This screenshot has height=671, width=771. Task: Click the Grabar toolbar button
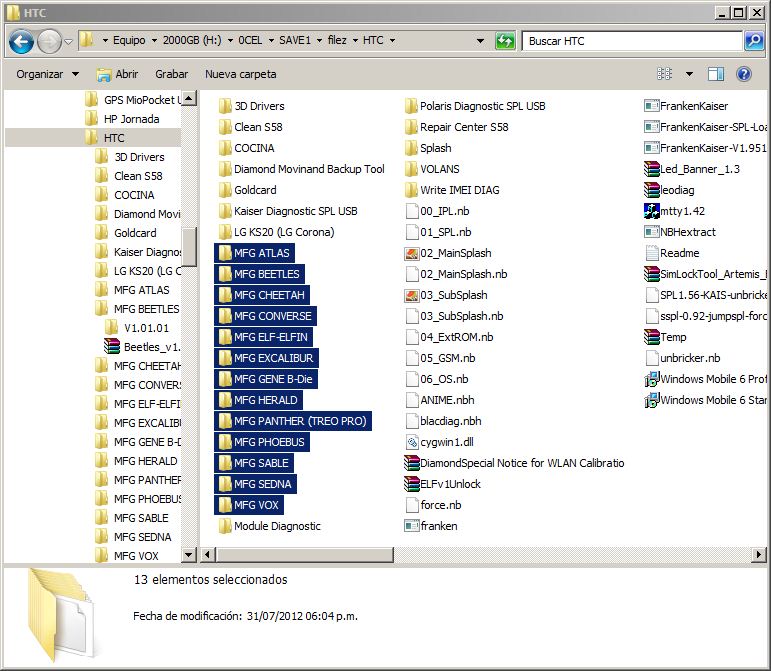pyautogui.click(x=172, y=74)
